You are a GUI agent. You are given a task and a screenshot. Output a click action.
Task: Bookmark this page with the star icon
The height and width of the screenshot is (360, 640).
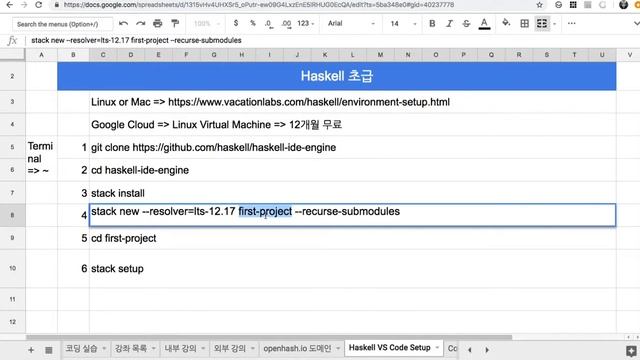coord(540,5)
